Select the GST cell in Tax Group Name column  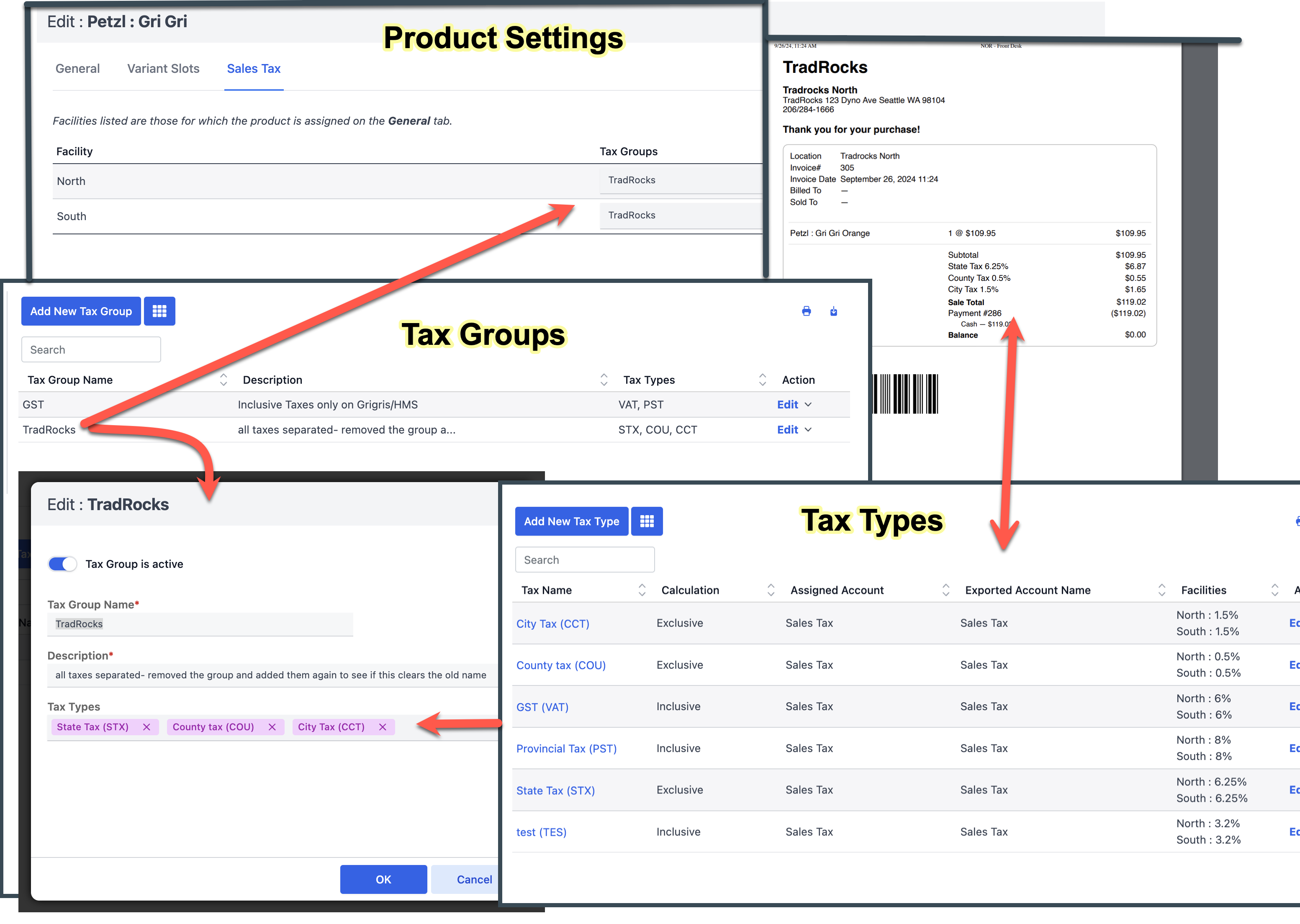[x=33, y=405]
